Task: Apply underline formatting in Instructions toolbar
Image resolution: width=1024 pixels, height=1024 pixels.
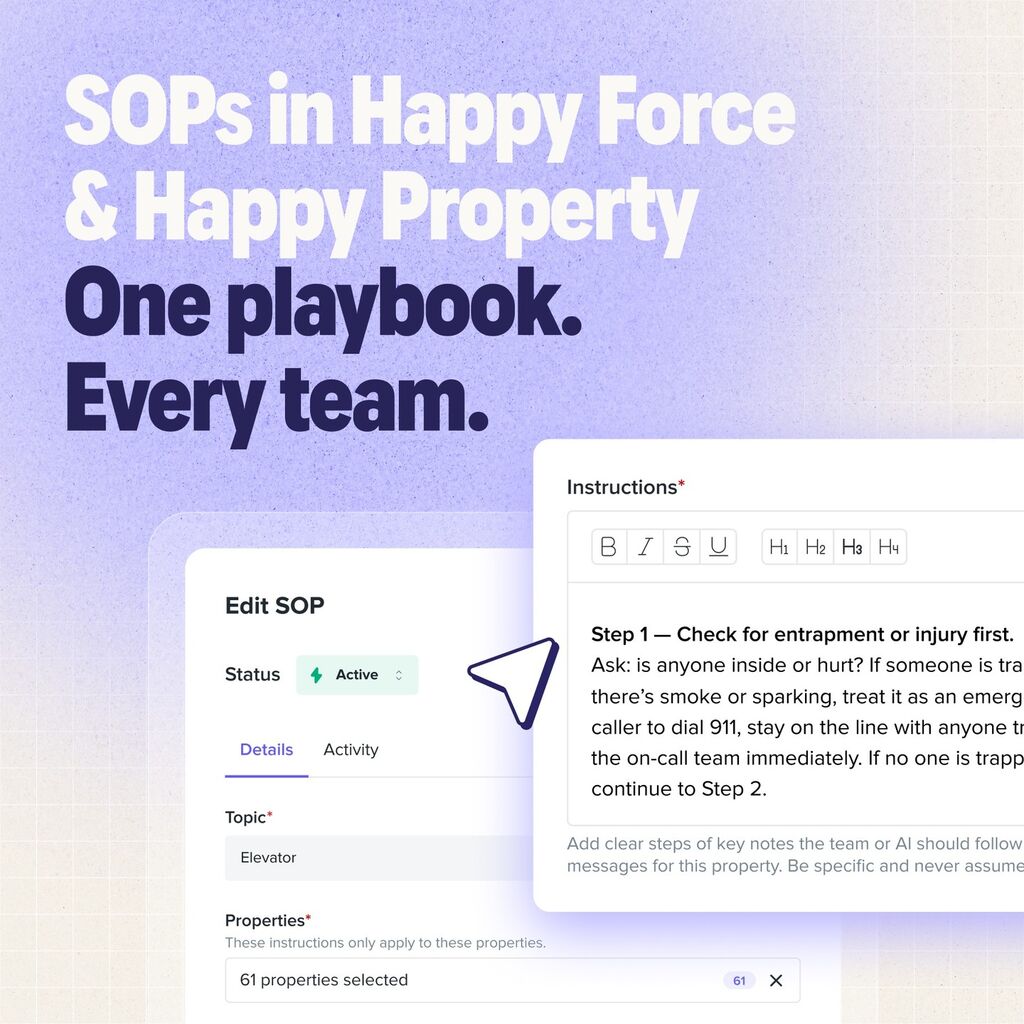Action: tap(718, 547)
